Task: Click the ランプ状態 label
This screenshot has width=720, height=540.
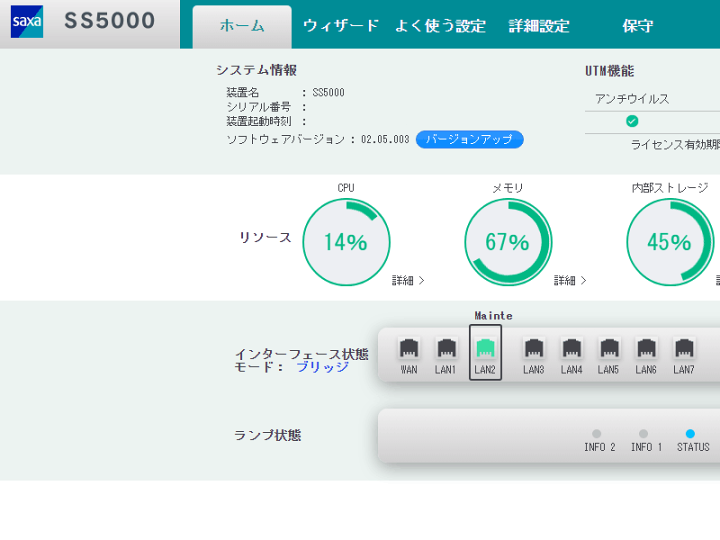Action: pyautogui.click(x=268, y=435)
